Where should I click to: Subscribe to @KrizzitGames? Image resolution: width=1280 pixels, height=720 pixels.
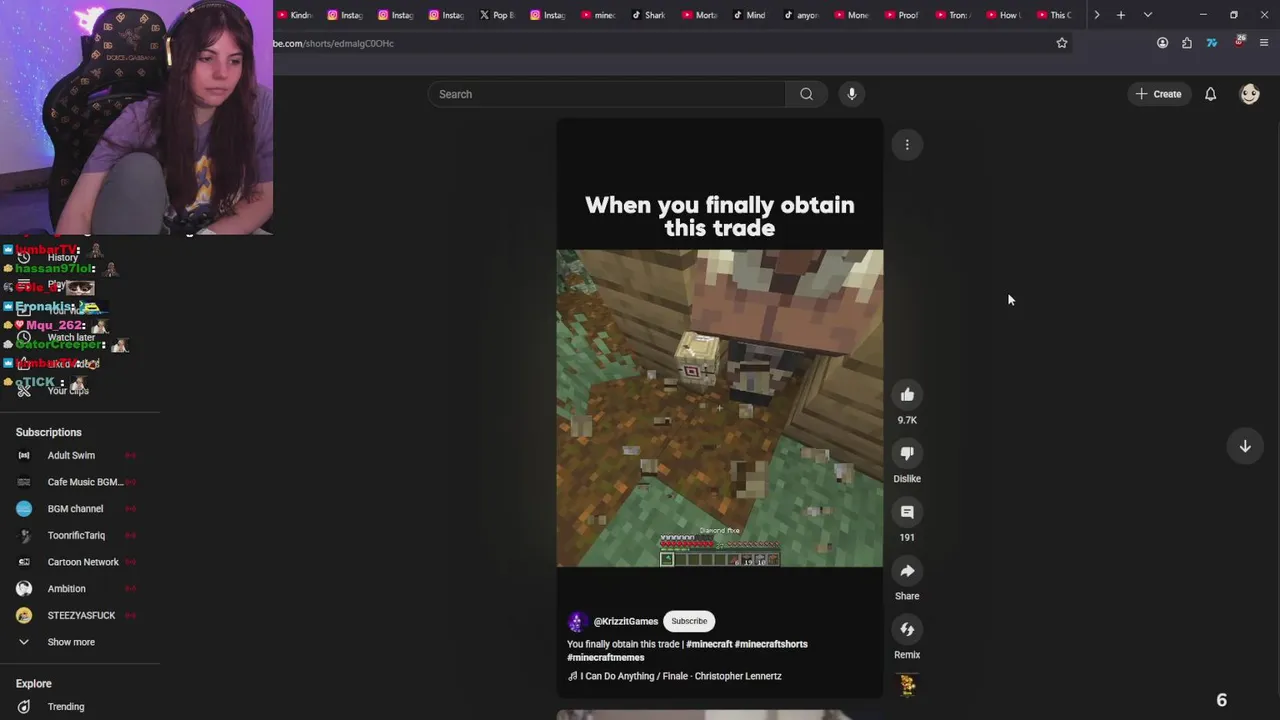click(x=689, y=621)
